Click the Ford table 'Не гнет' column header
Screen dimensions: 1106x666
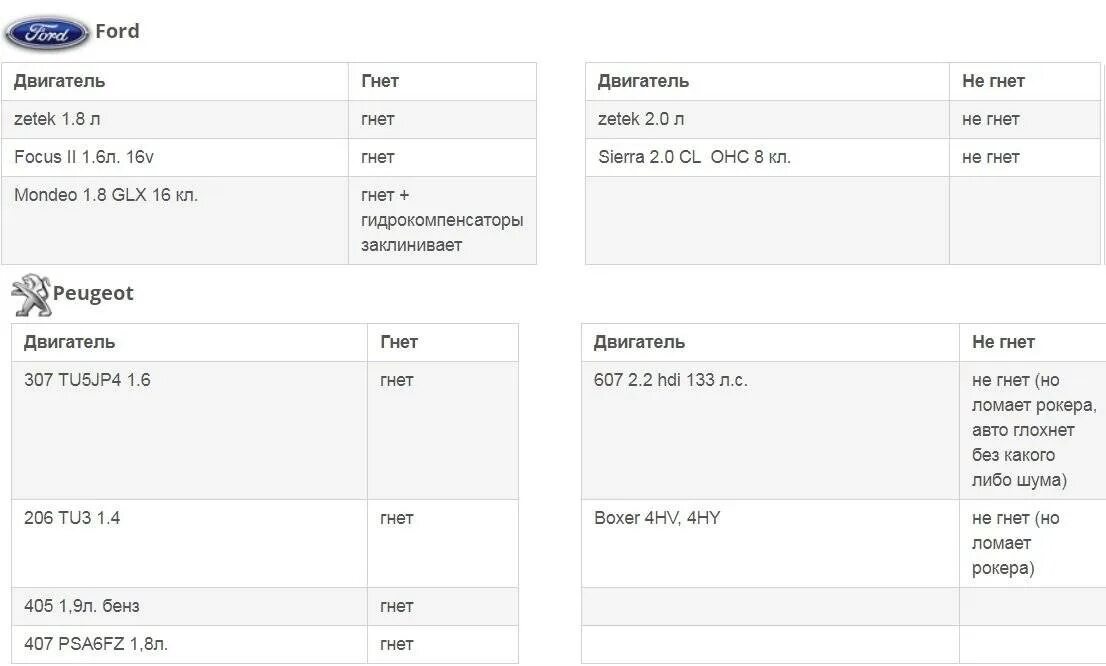1025,81
